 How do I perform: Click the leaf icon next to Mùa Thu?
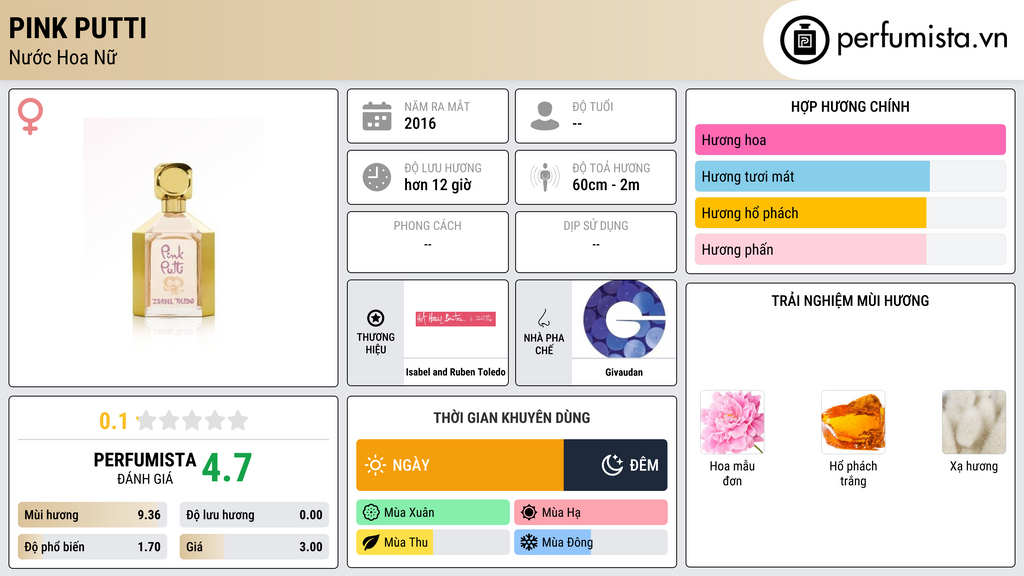pos(371,542)
